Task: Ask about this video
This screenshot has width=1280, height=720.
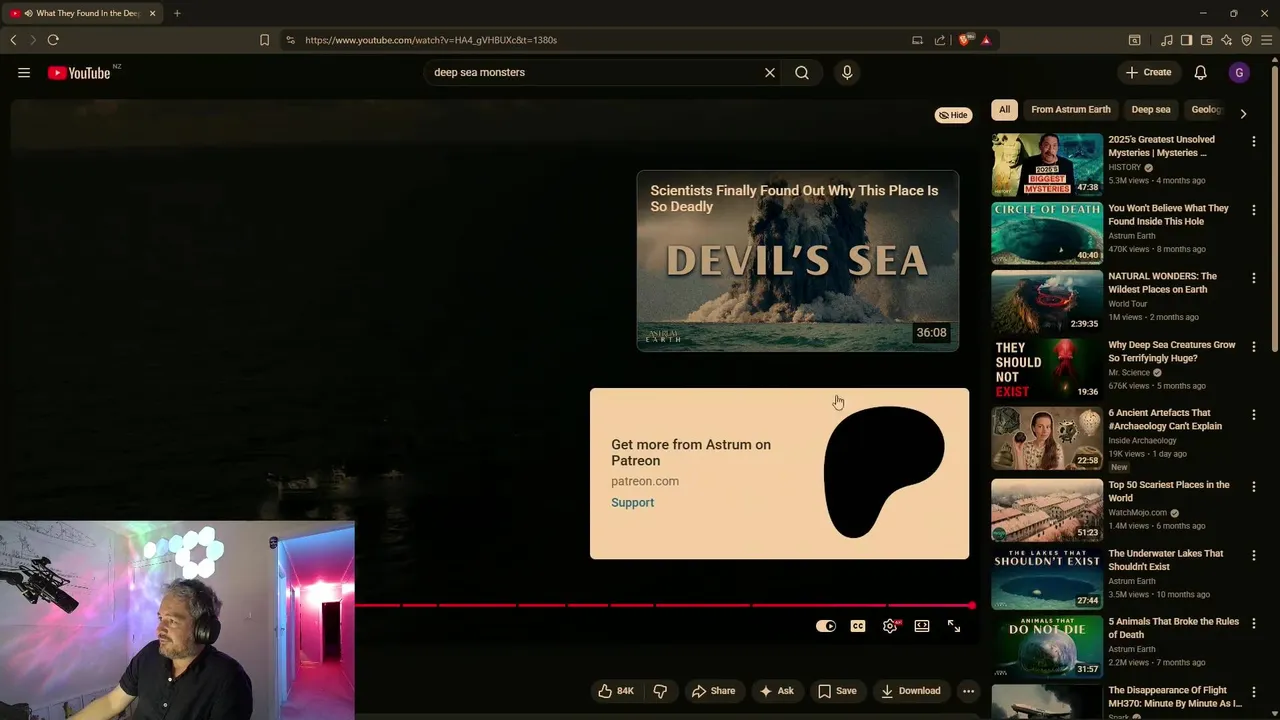Action: tap(777, 691)
